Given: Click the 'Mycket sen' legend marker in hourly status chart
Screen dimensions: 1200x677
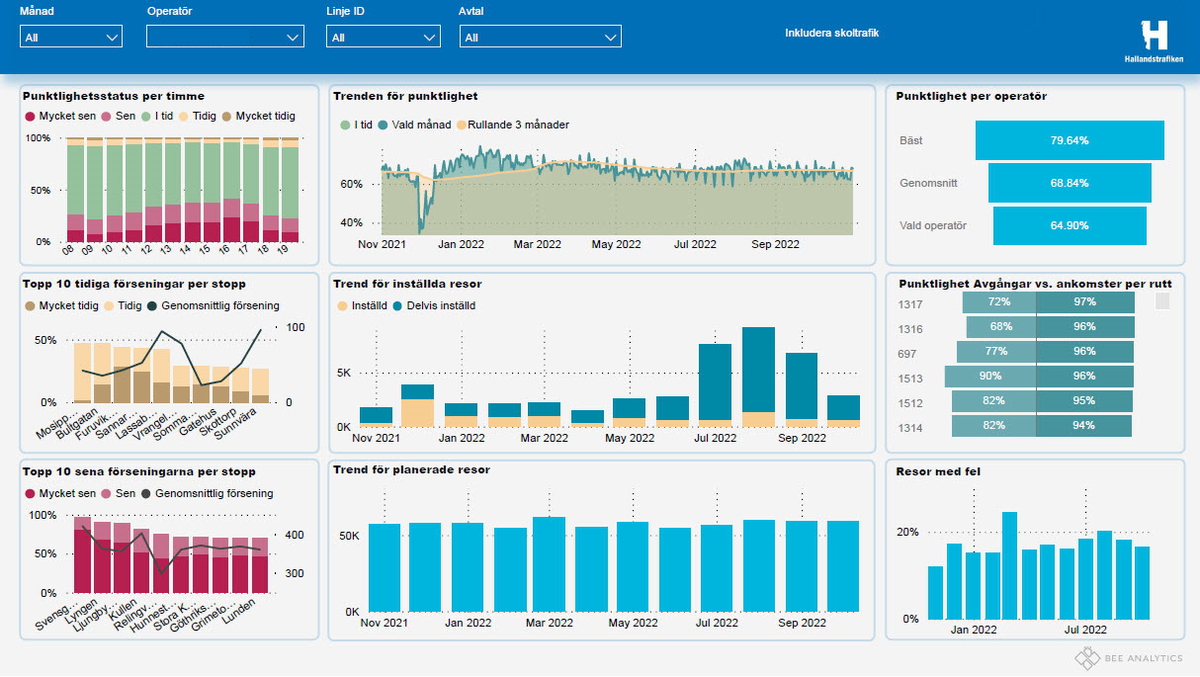Looking at the screenshot, I should coord(29,116).
